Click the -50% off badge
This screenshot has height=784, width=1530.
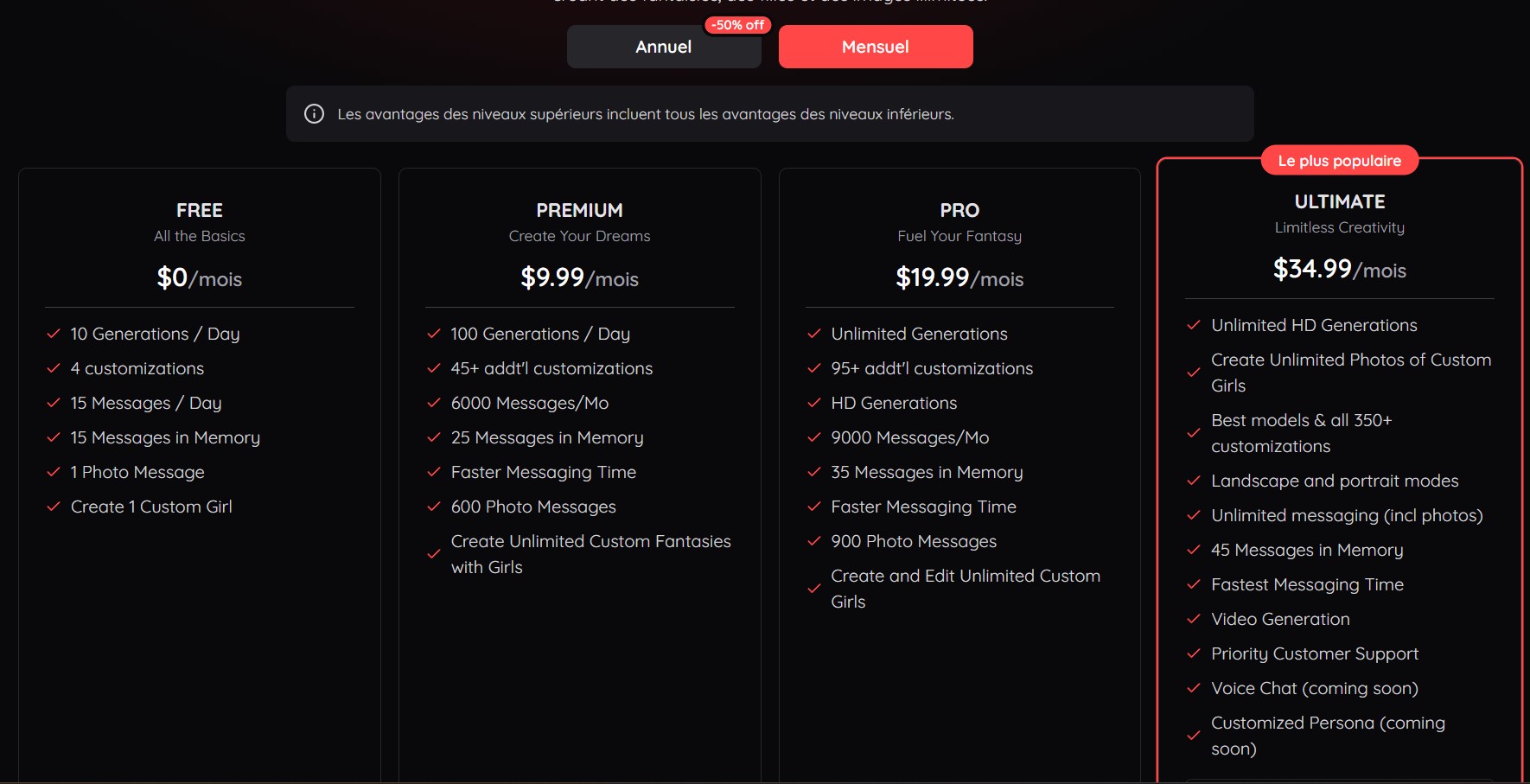(x=737, y=25)
